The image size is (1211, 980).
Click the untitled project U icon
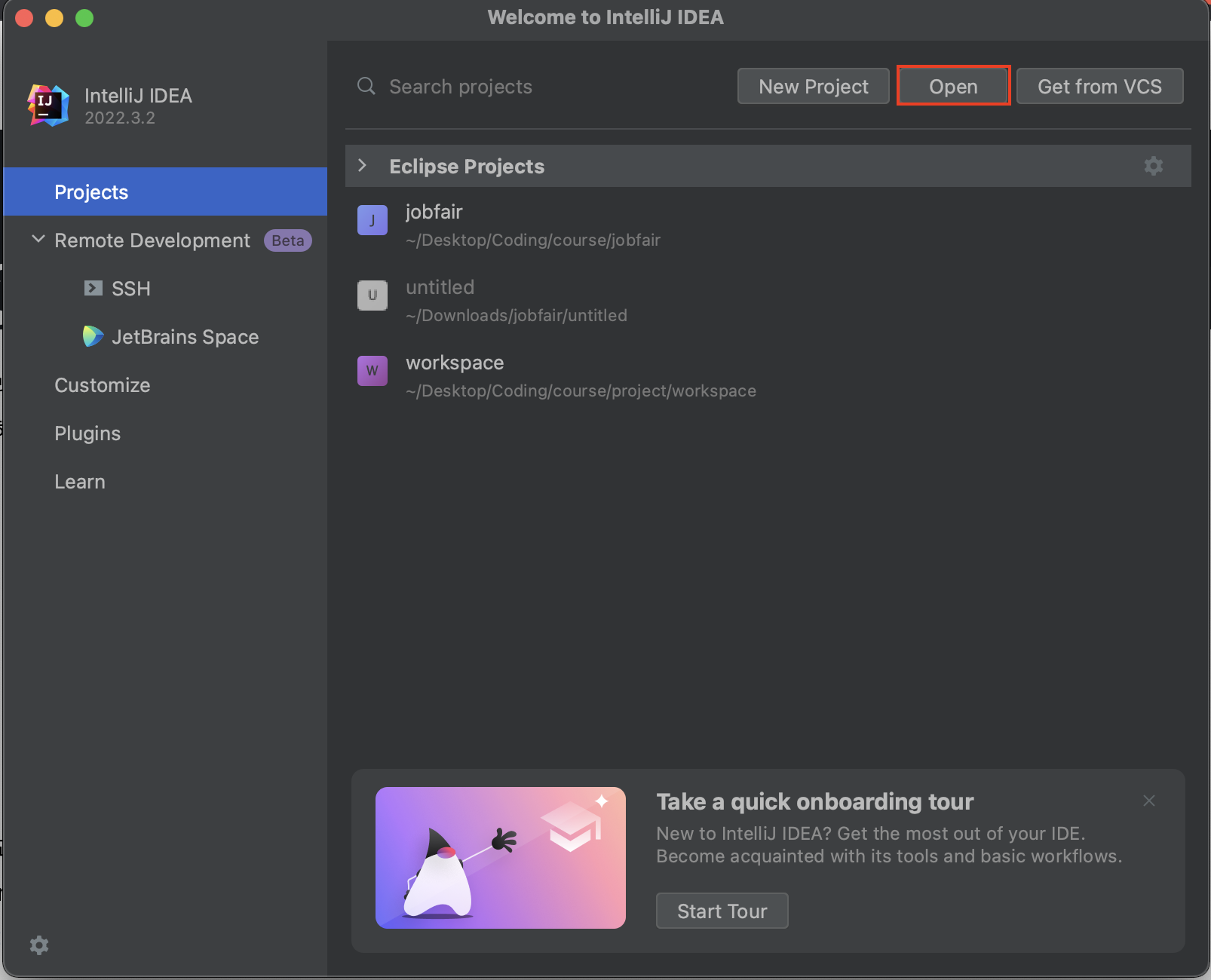(372, 296)
